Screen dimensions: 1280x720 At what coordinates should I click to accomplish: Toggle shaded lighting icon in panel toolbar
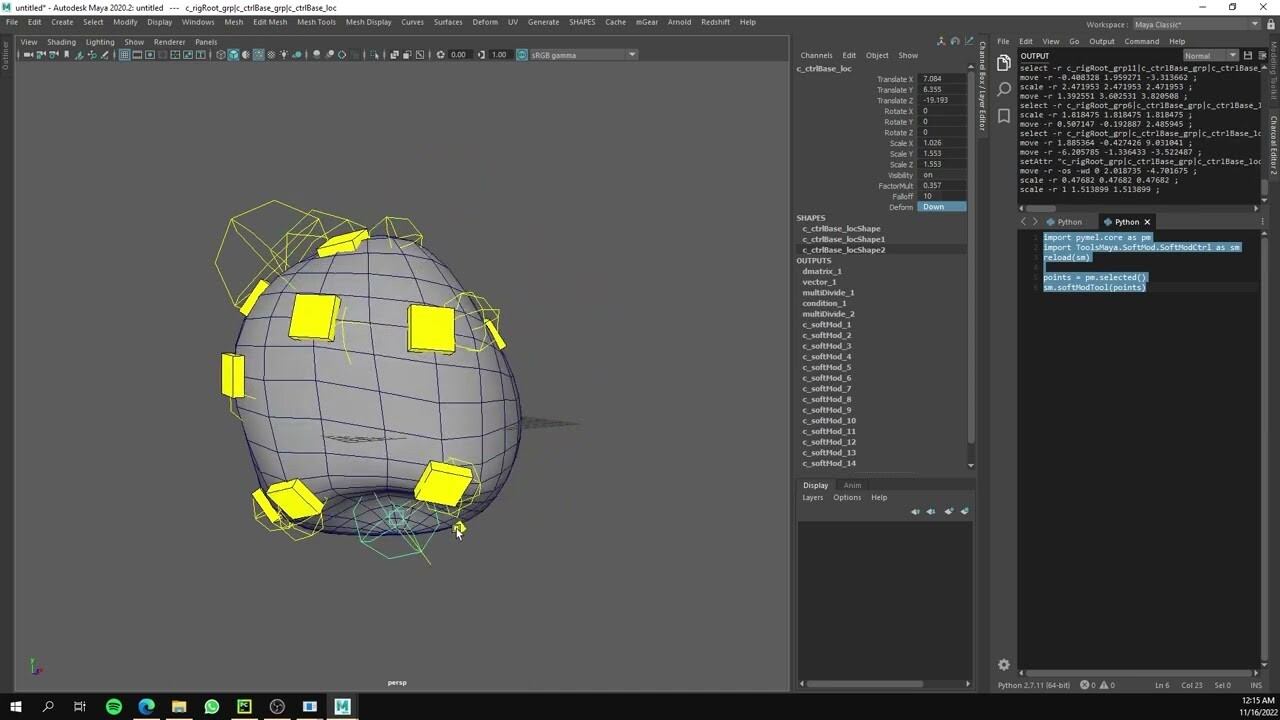(284, 54)
